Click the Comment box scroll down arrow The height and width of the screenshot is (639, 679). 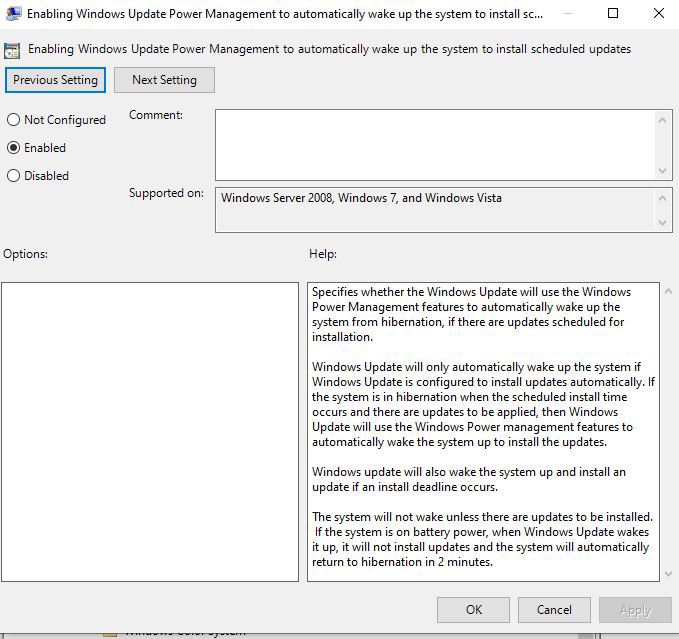pos(662,170)
